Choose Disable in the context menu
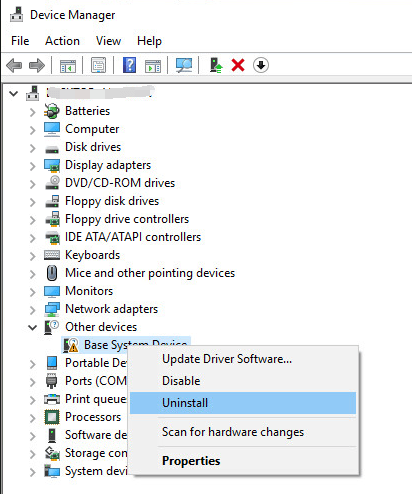The image size is (412, 494). point(243,381)
